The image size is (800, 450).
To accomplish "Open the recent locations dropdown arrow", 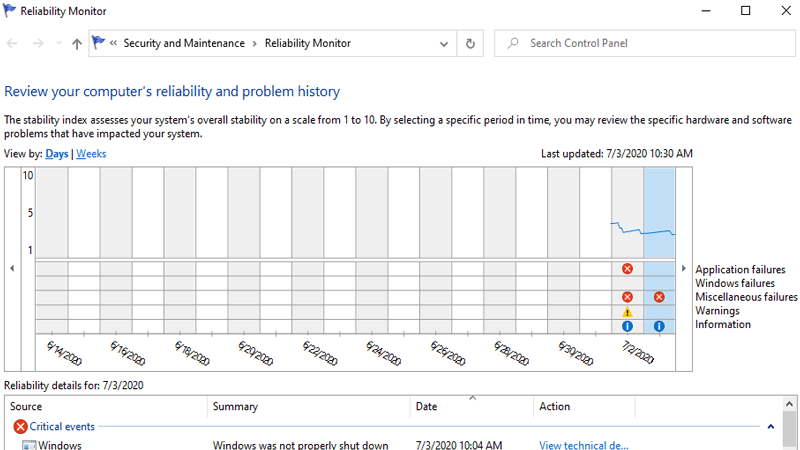I will (59, 43).
